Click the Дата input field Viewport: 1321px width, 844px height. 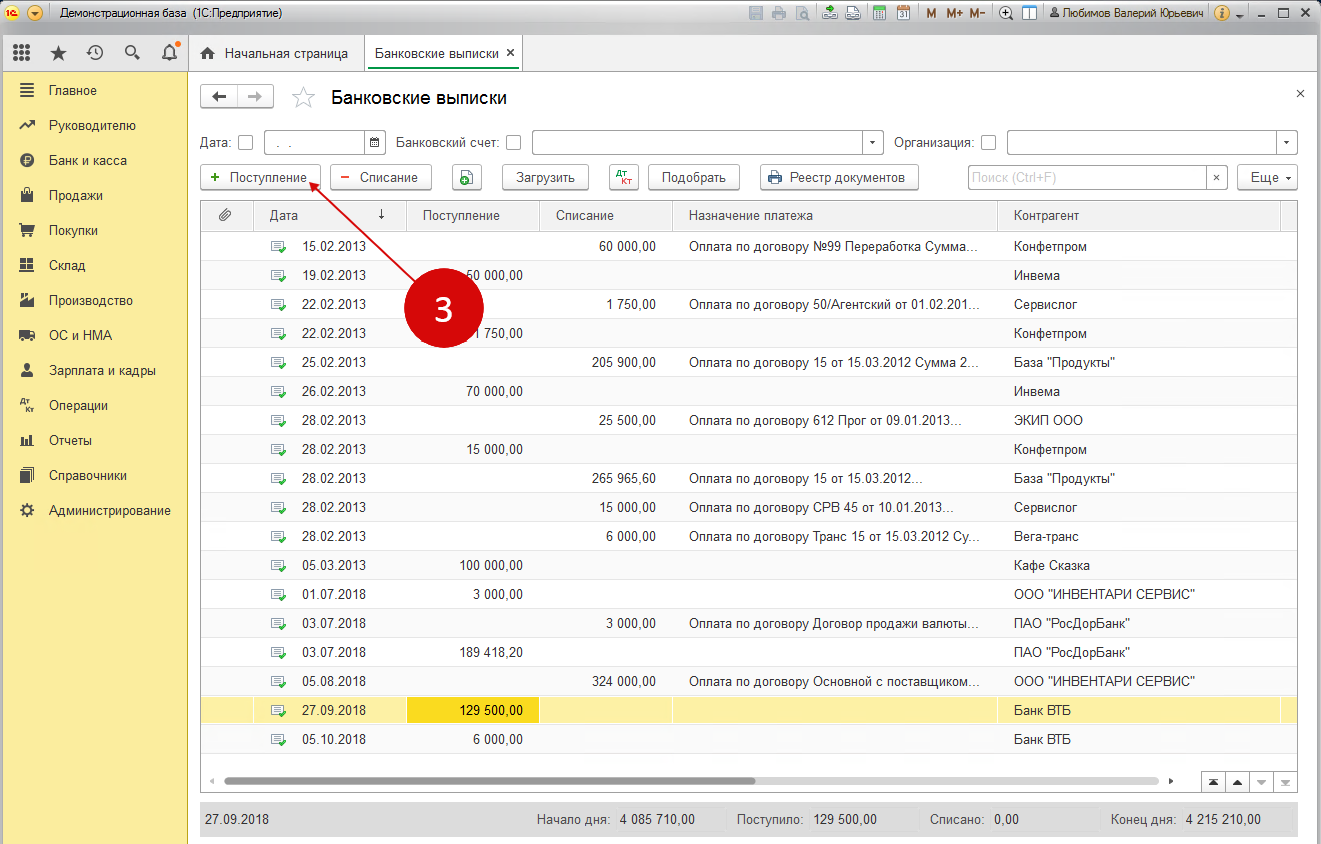click(x=315, y=143)
